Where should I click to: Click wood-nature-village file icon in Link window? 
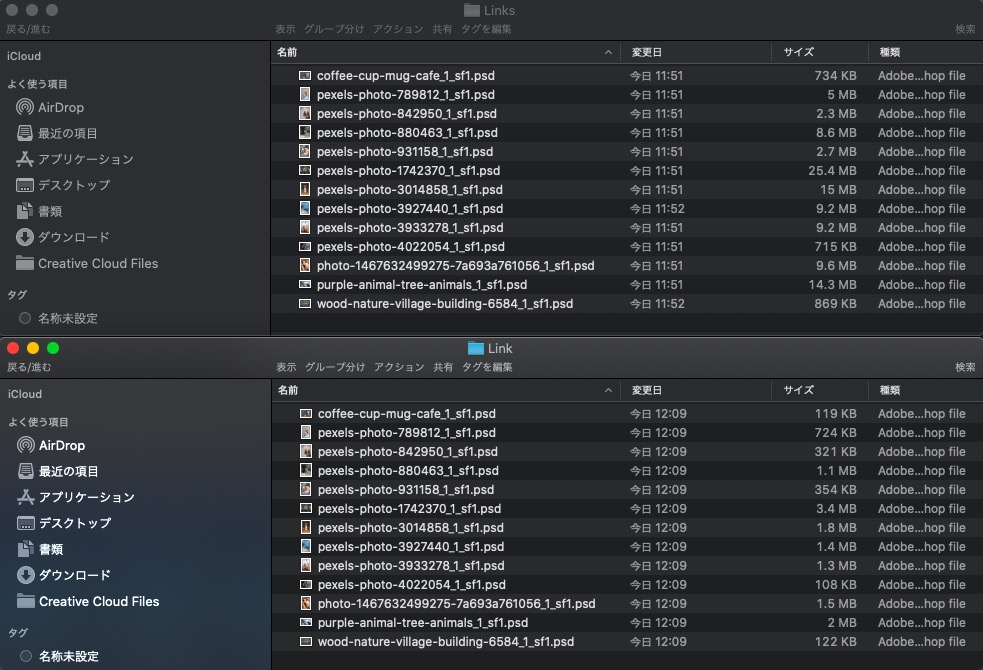[x=306, y=642]
